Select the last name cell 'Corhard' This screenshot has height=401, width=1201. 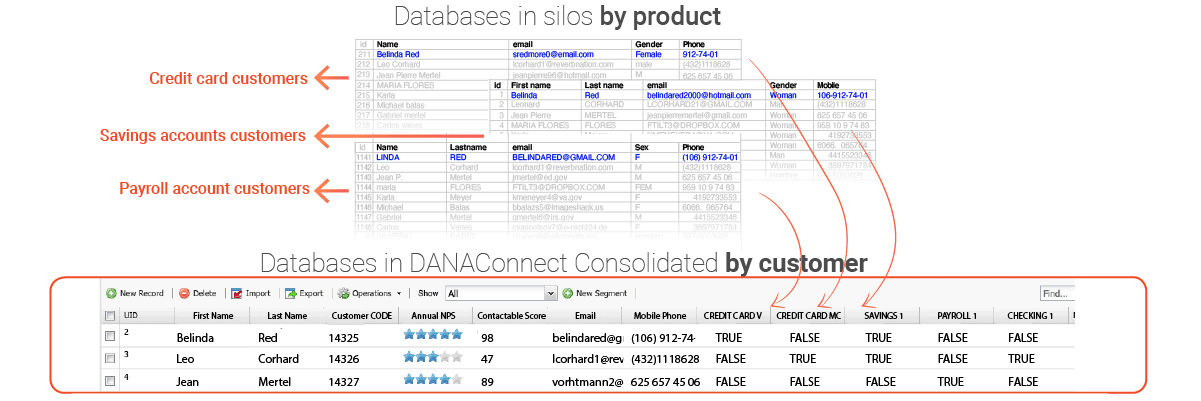[278, 360]
